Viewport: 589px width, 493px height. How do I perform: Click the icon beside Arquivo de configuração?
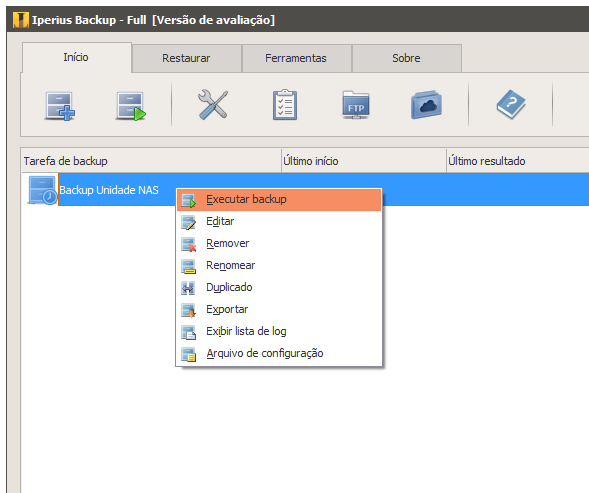188,354
